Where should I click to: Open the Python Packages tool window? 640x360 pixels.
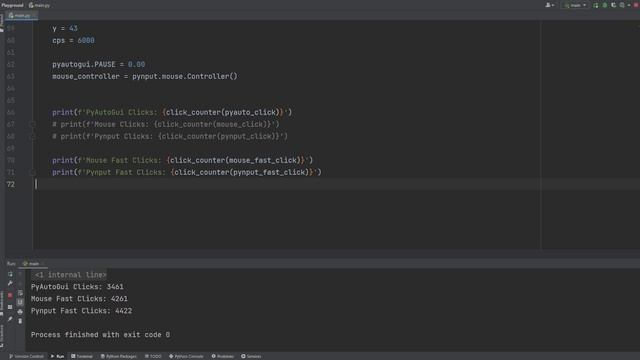(119, 356)
